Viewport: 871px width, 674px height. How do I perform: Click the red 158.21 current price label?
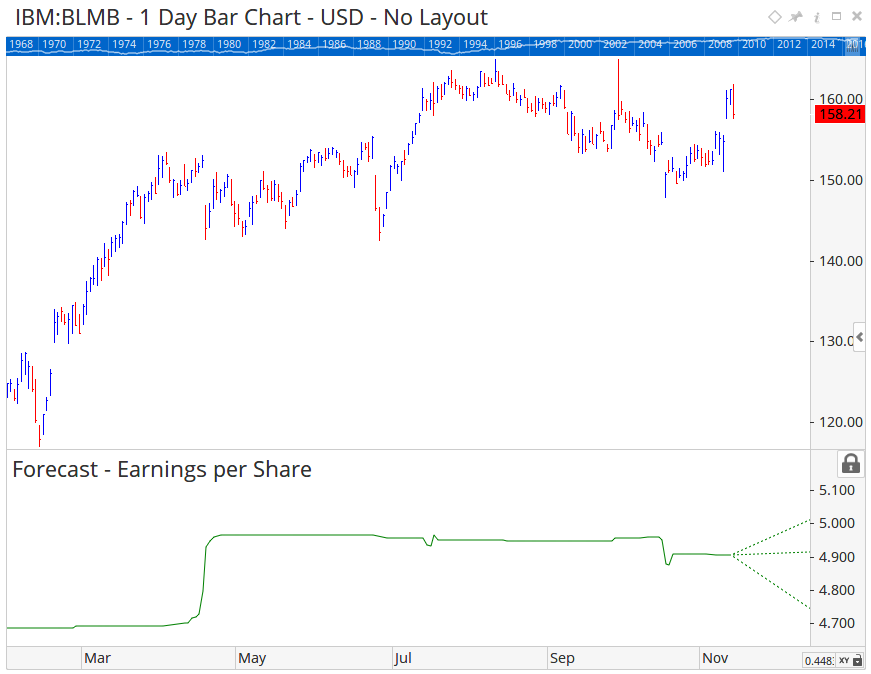tap(840, 114)
